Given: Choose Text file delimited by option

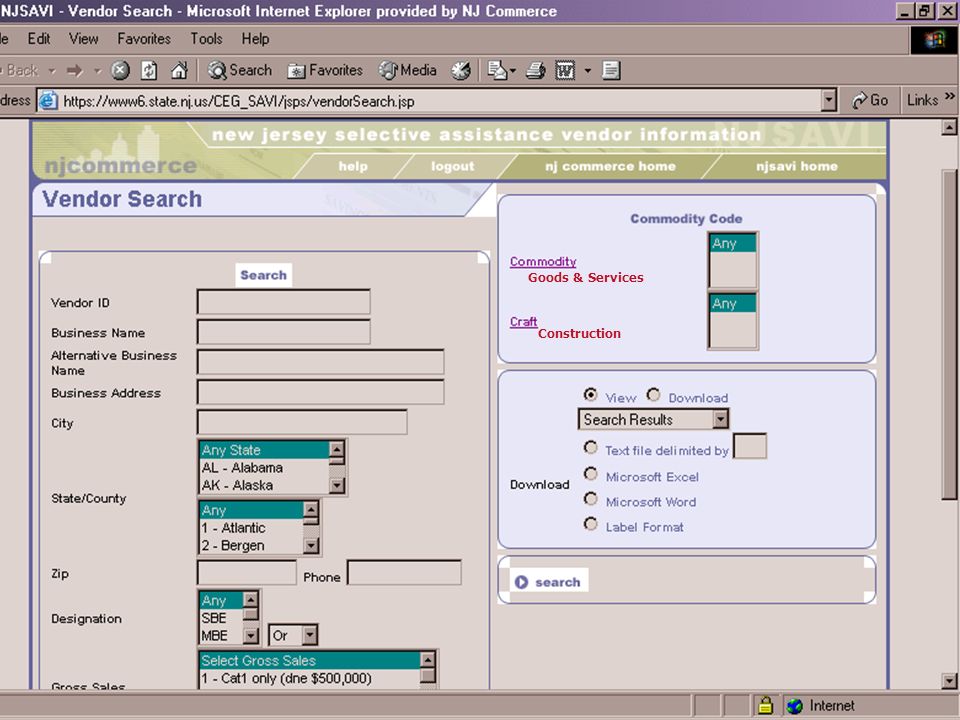Looking at the screenshot, I should [590, 448].
